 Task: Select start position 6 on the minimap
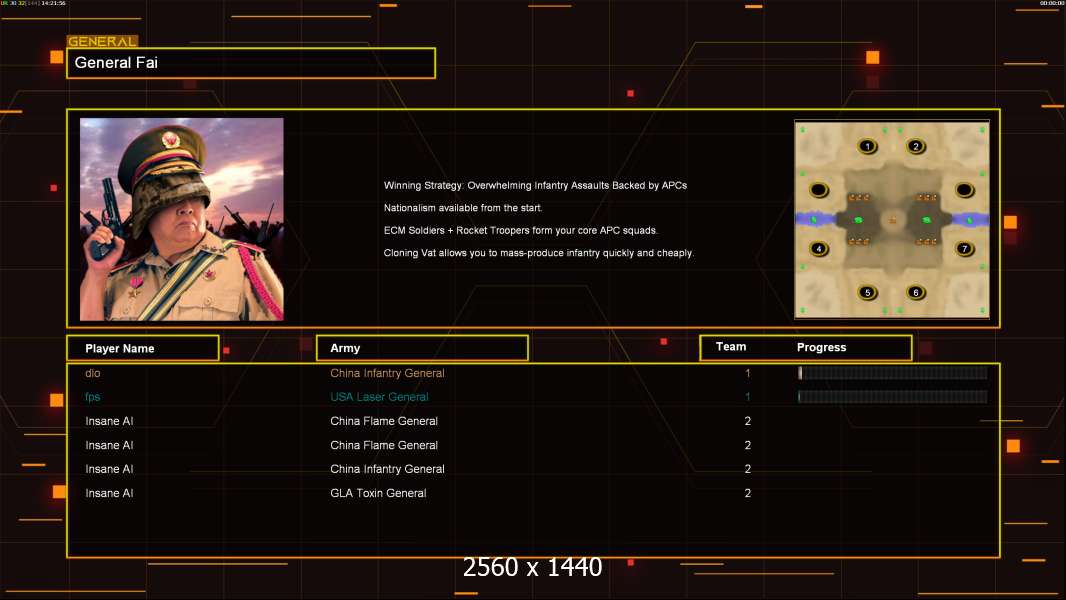pyautogui.click(x=916, y=293)
